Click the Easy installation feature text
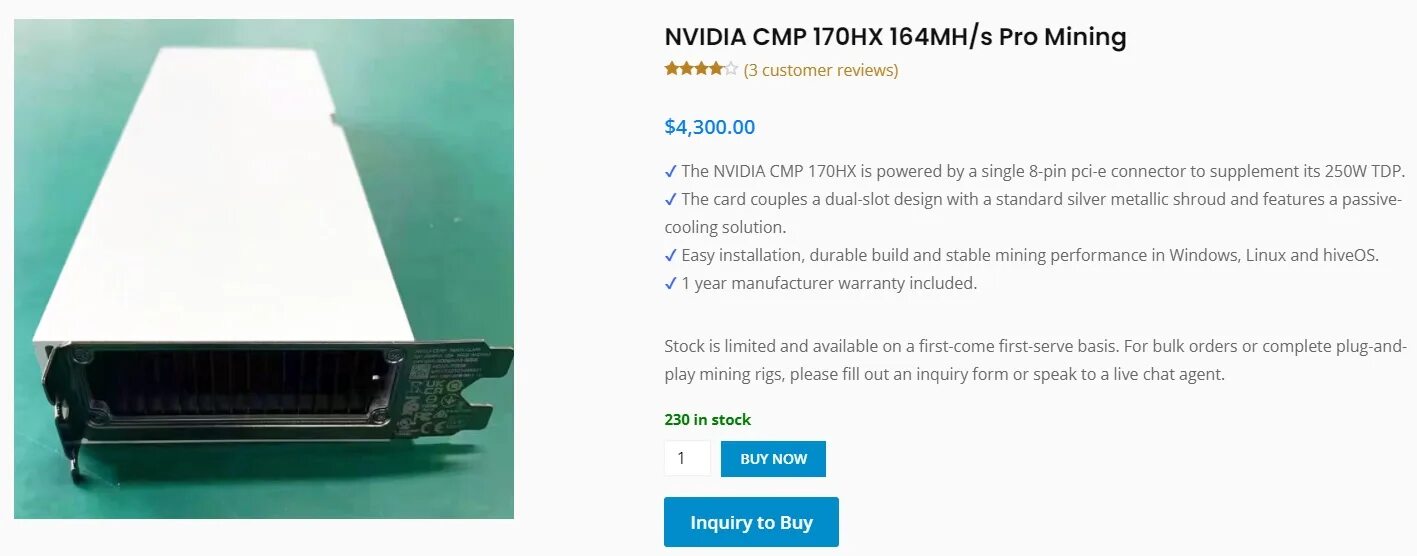1417x556 pixels. click(x=1030, y=255)
